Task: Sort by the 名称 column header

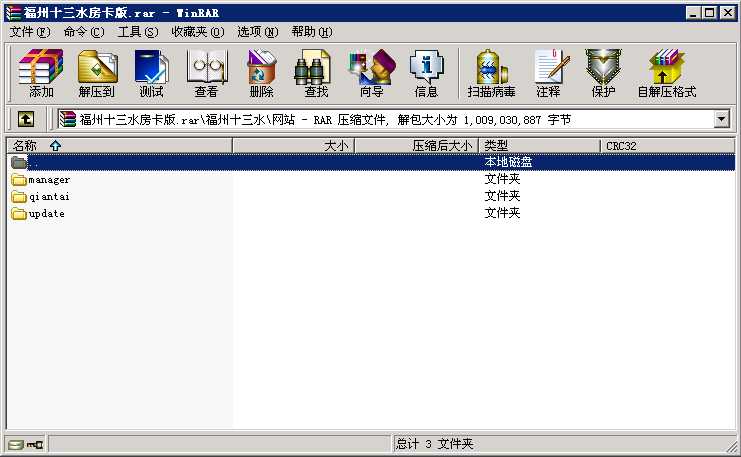Action: [119, 146]
